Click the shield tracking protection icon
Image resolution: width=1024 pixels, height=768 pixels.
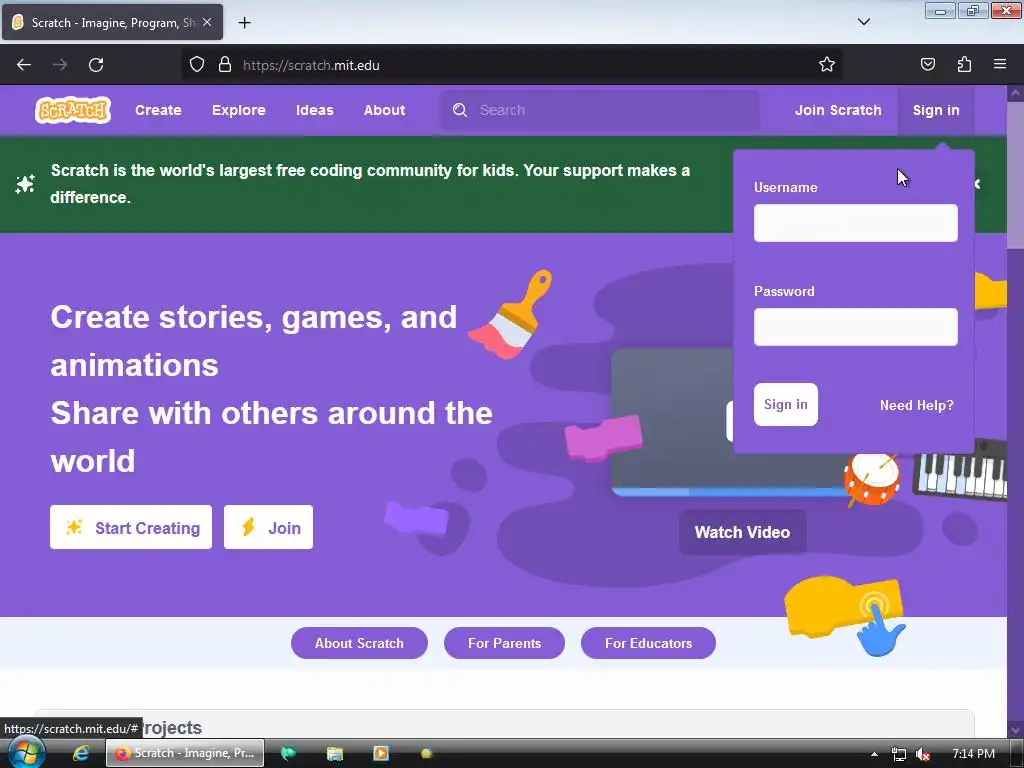point(197,64)
